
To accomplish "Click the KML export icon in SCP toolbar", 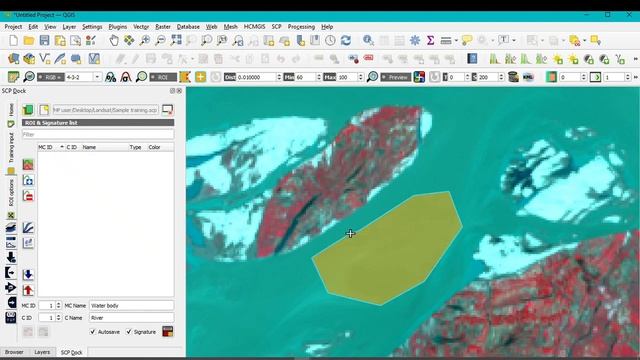I will 528,77.
